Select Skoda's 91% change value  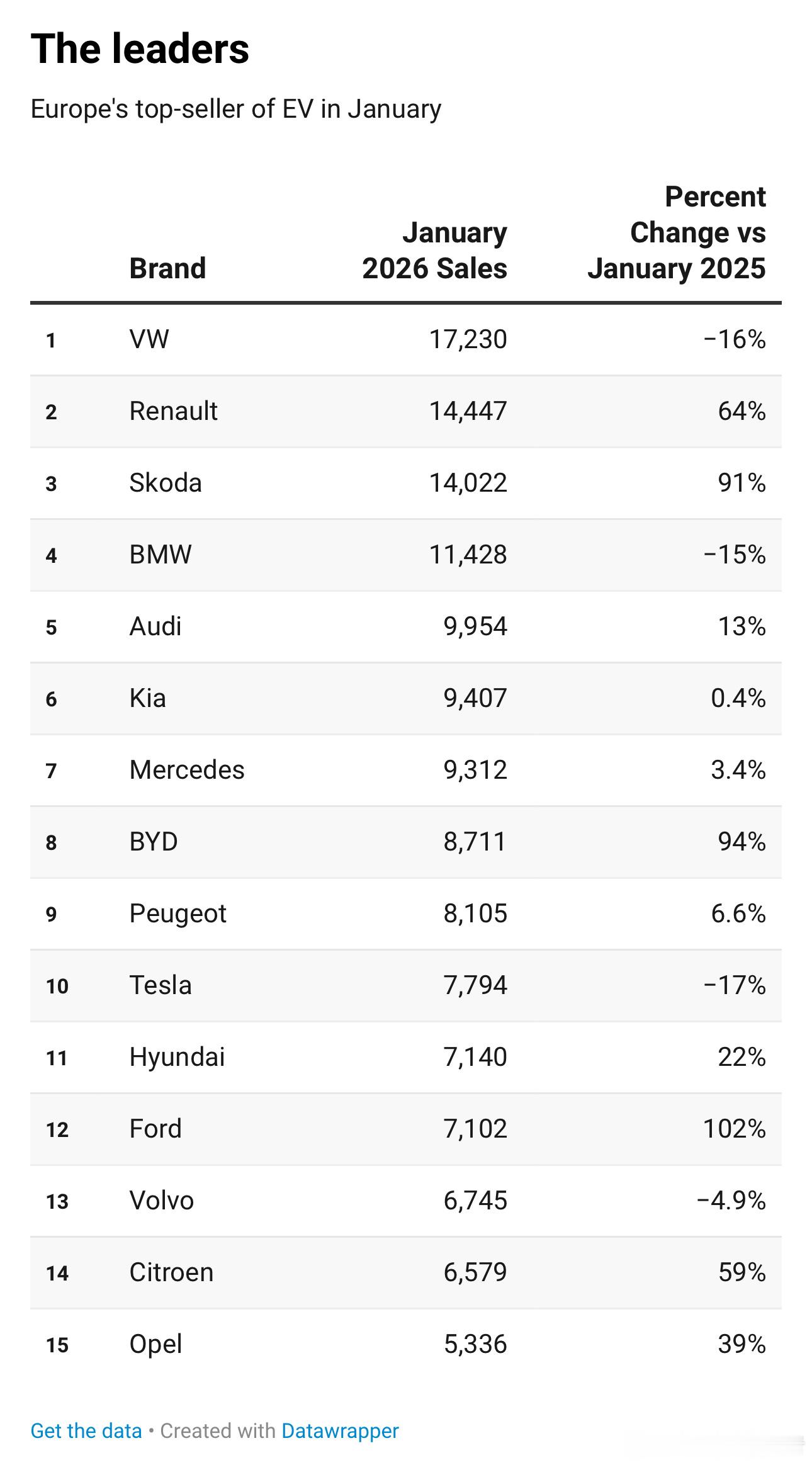pyautogui.click(x=742, y=483)
